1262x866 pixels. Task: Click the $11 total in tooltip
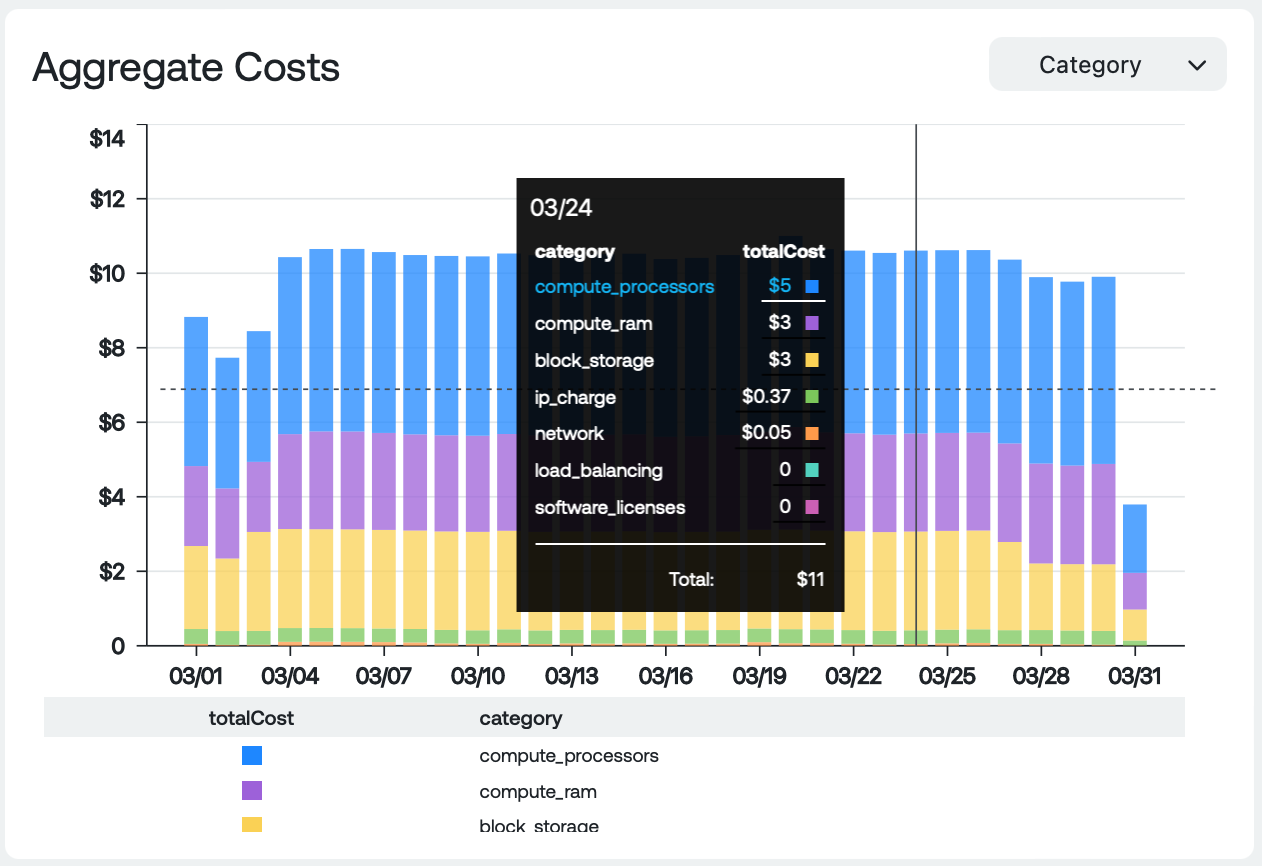[810, 578]
